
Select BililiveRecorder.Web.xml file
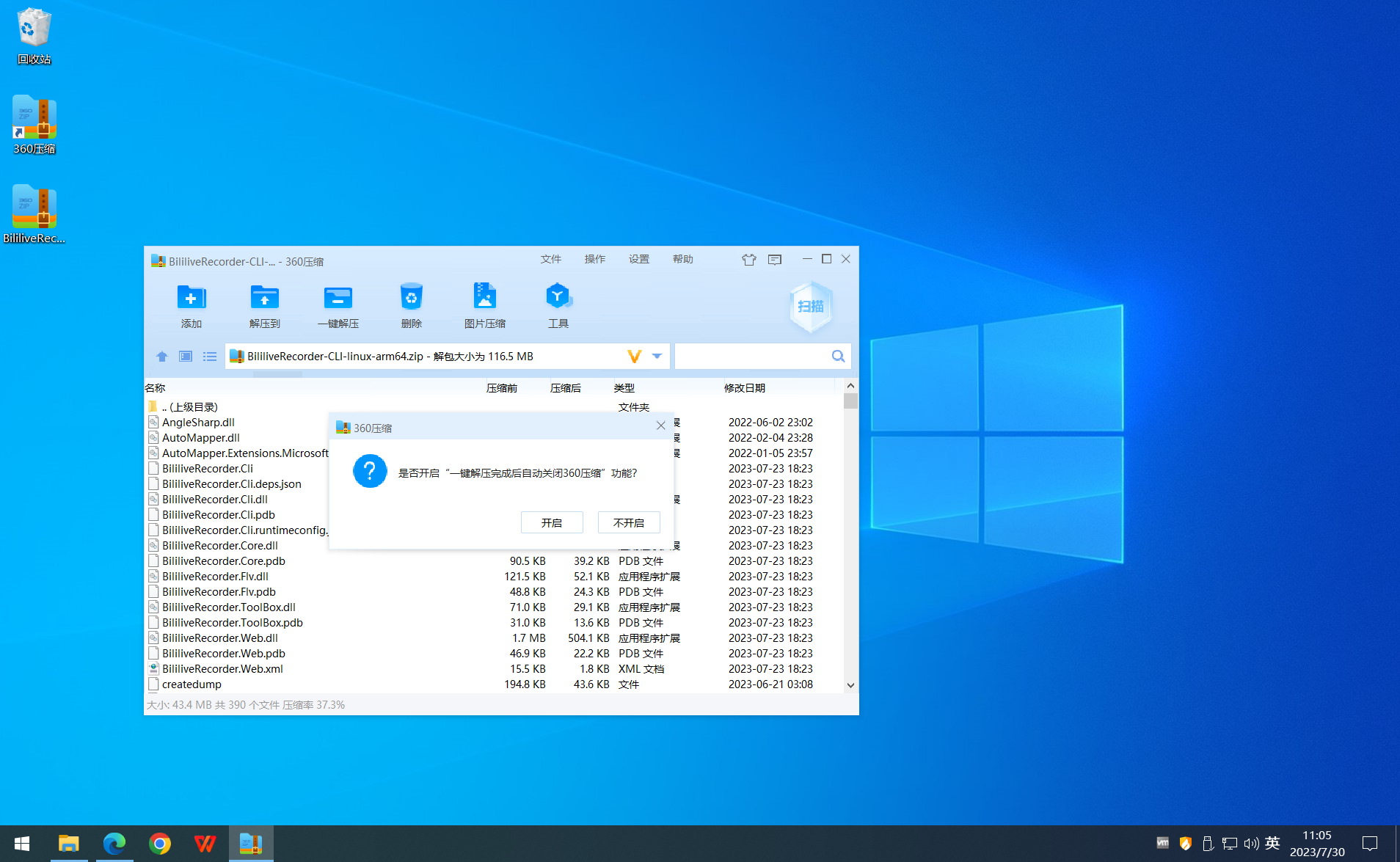493,669
